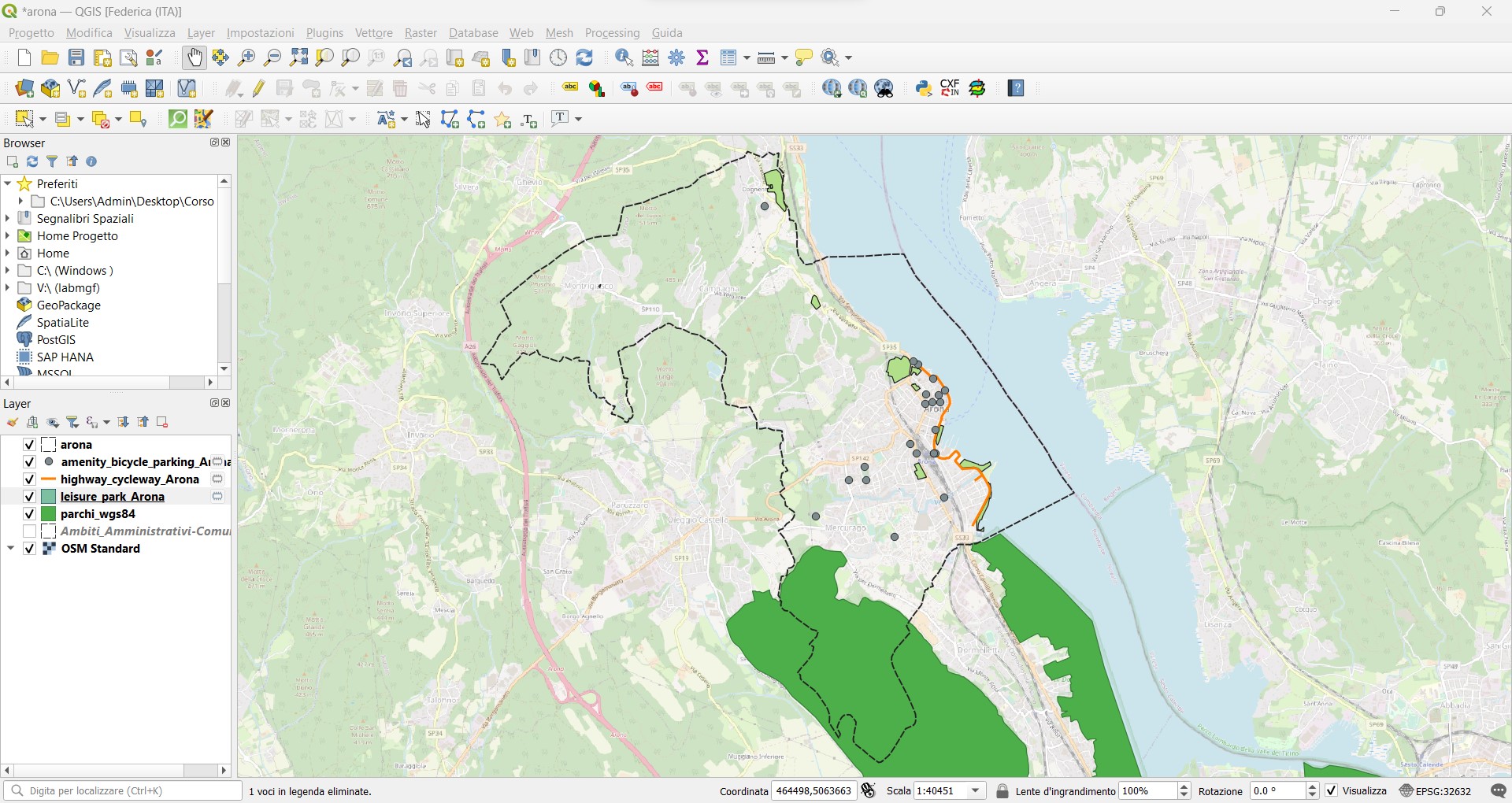1512x803 pixels.
Task: Enable the Ambiti_Amministrativi layer checkbox
Action: pos(29,531)
